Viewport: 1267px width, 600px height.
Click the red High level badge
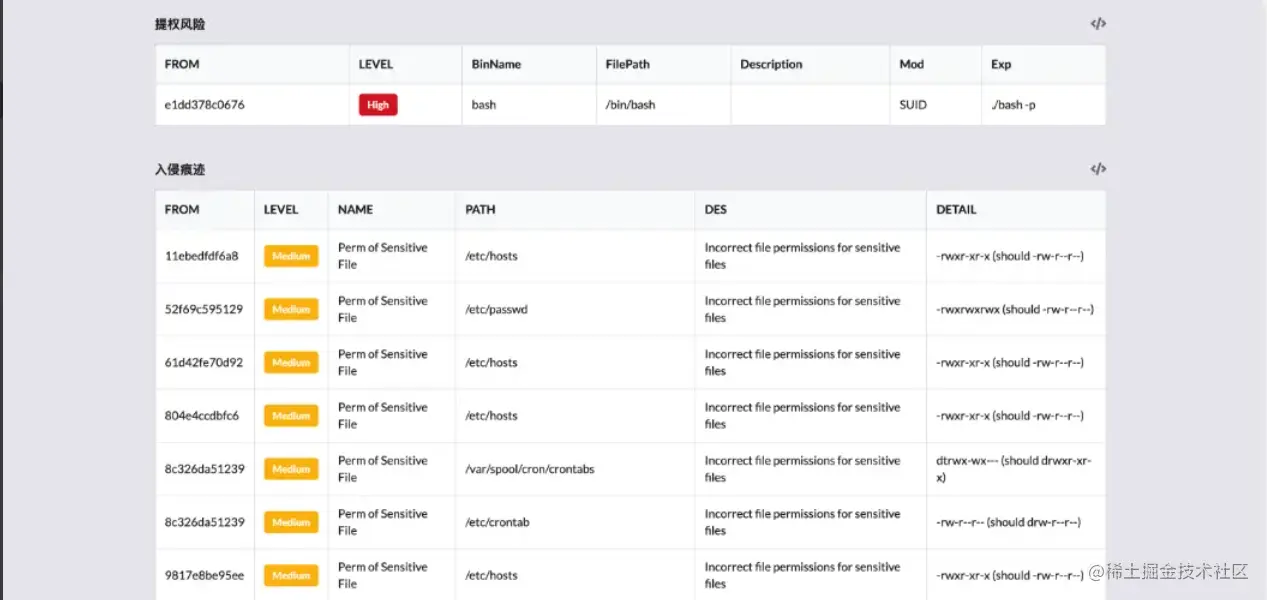point(378,105)
